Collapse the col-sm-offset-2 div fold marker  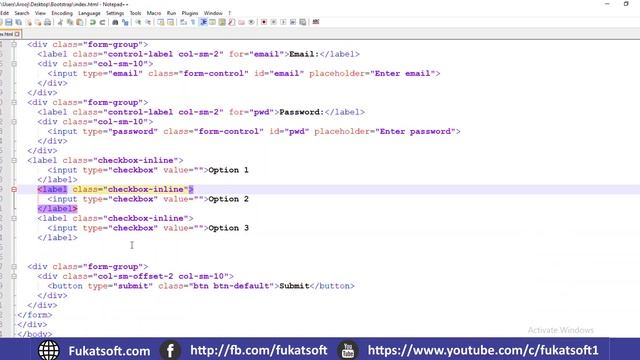(14, 276)
